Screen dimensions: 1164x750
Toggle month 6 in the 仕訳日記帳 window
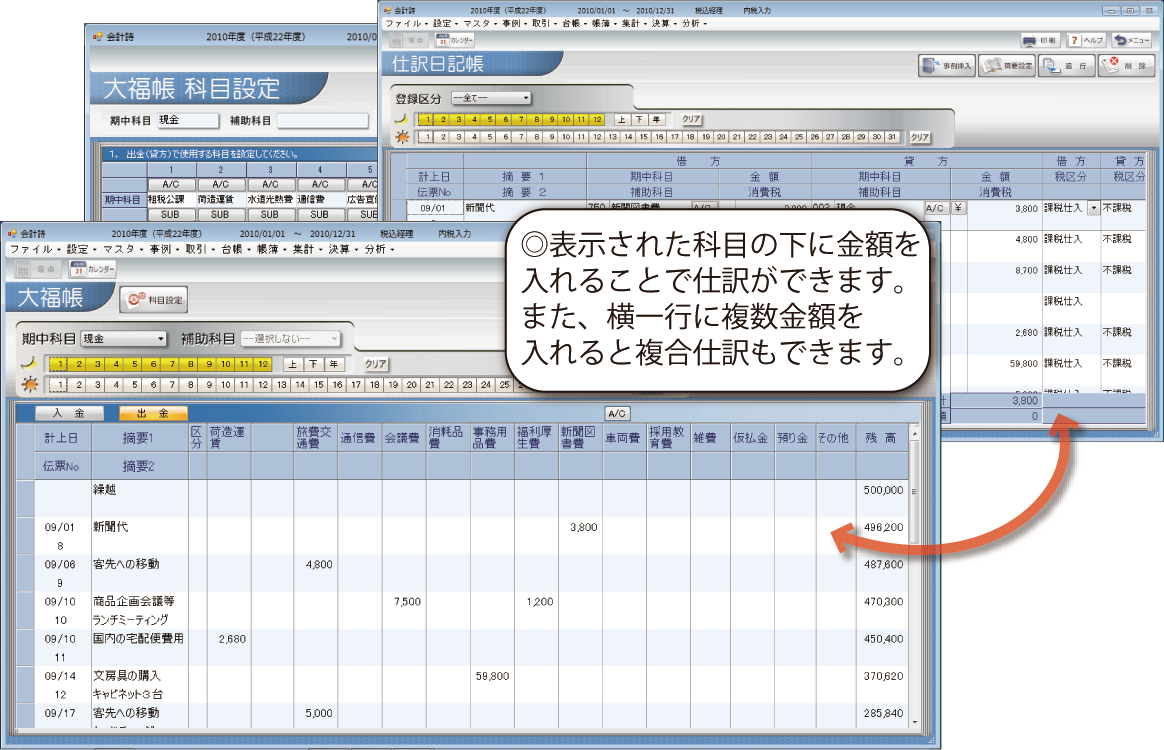(x=506, y=119)
